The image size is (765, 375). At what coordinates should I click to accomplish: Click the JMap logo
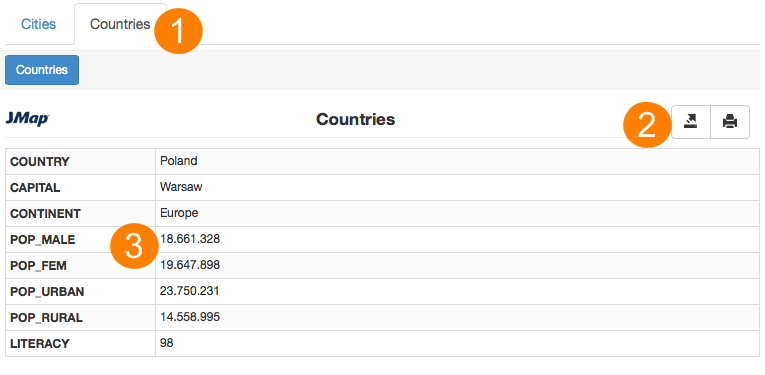click(x=27, y=118)
